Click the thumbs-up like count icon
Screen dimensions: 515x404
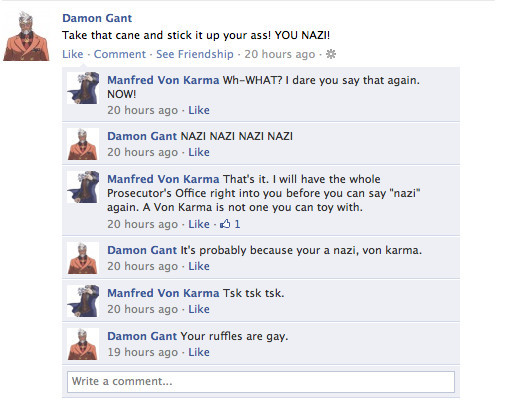(225, 224)
